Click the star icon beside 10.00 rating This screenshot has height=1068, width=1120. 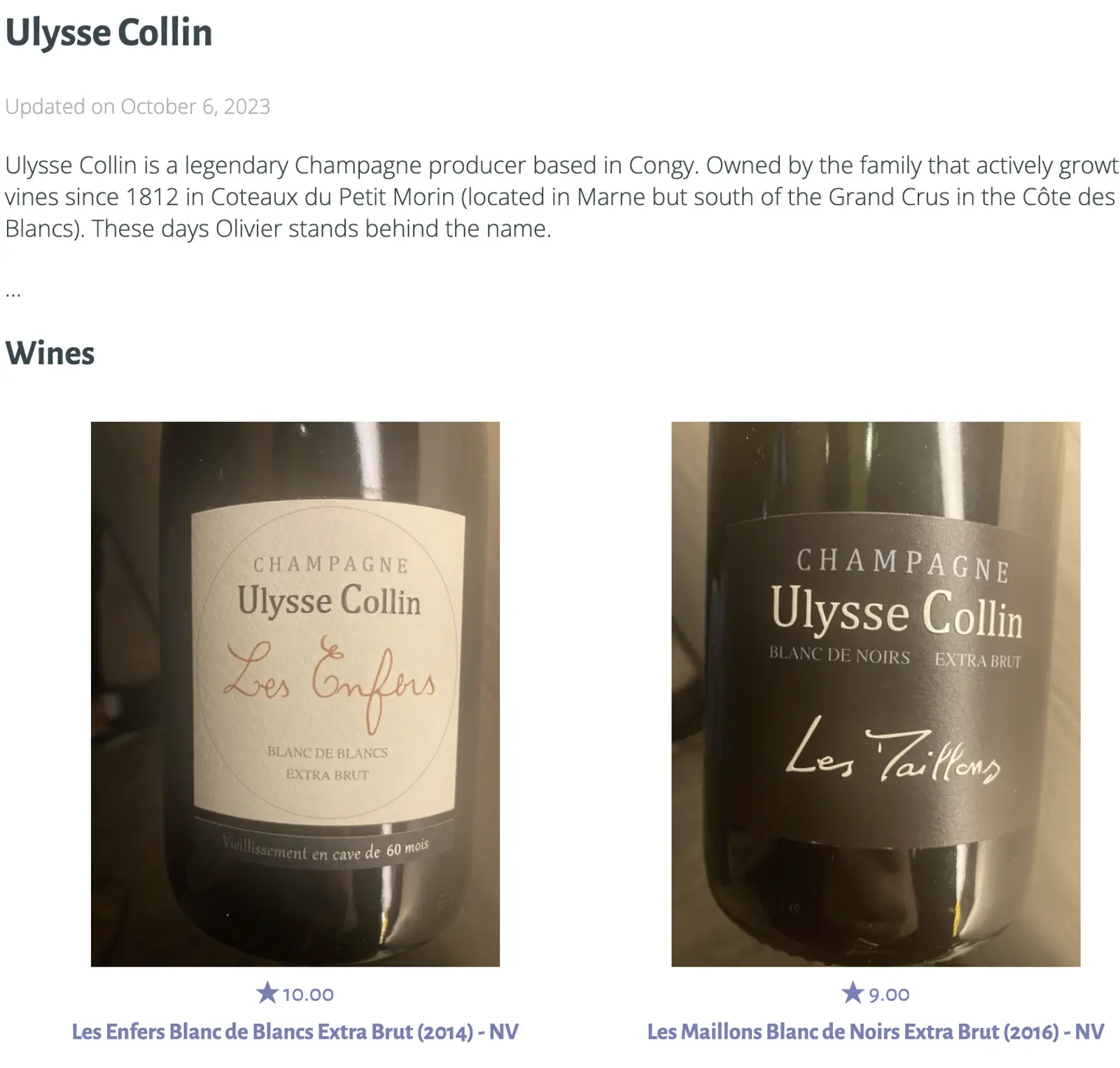(267, 992)
